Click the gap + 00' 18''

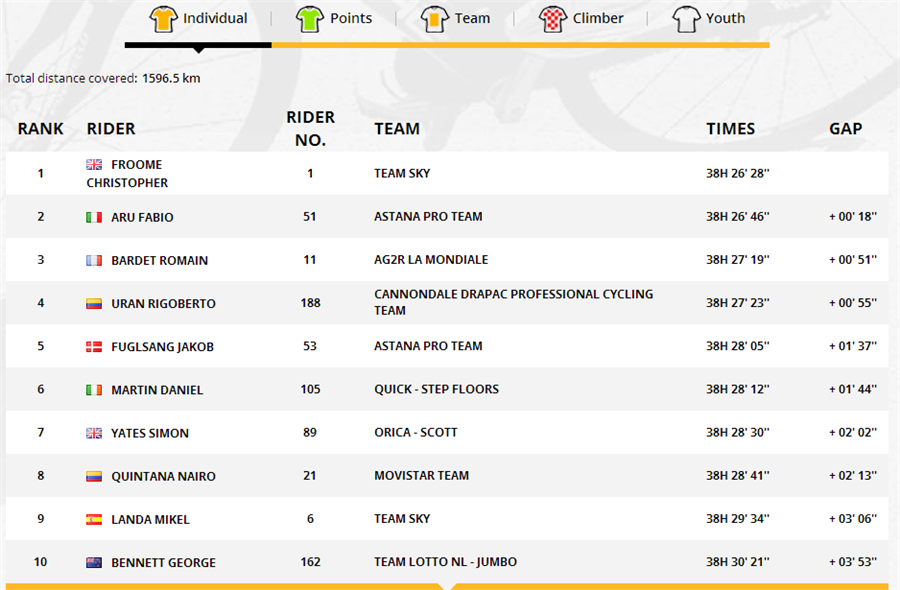coord(853,216)
